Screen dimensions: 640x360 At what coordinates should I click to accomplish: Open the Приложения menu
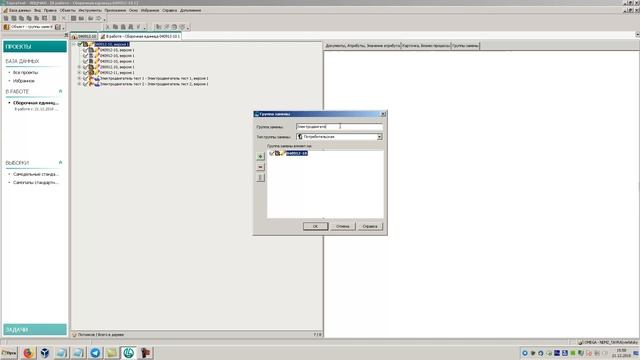115,10
